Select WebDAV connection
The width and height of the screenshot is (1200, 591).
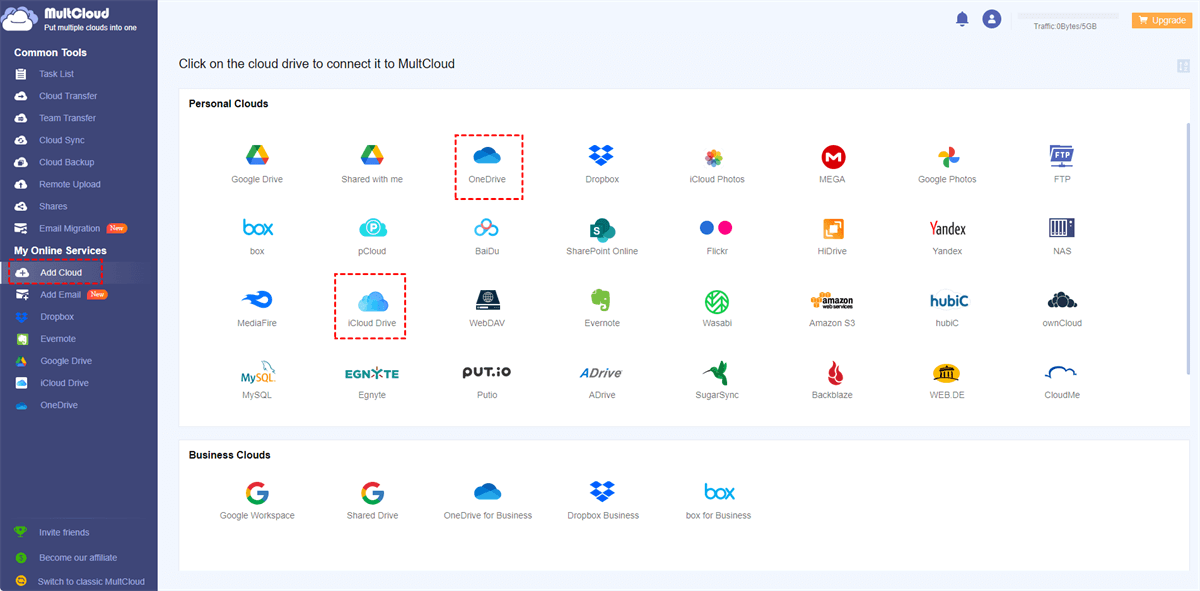point(487,309)
